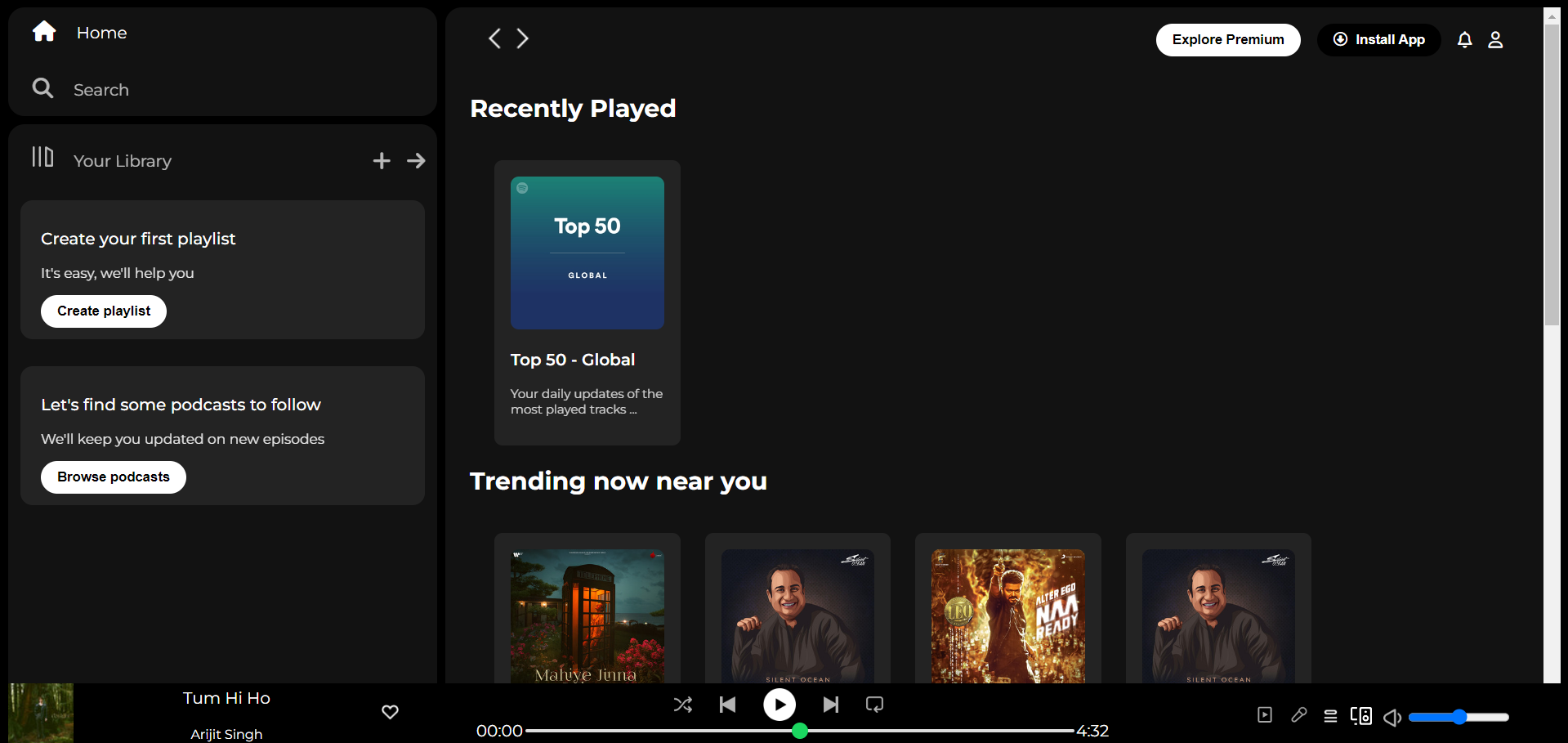Viewport: 1568px width, 743px height.
Task: Go back with left chevron arrow
Action: (494, 38)
